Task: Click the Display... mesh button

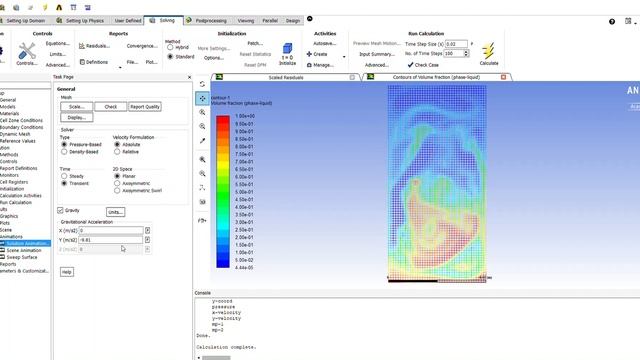Action: coord(77,118)
